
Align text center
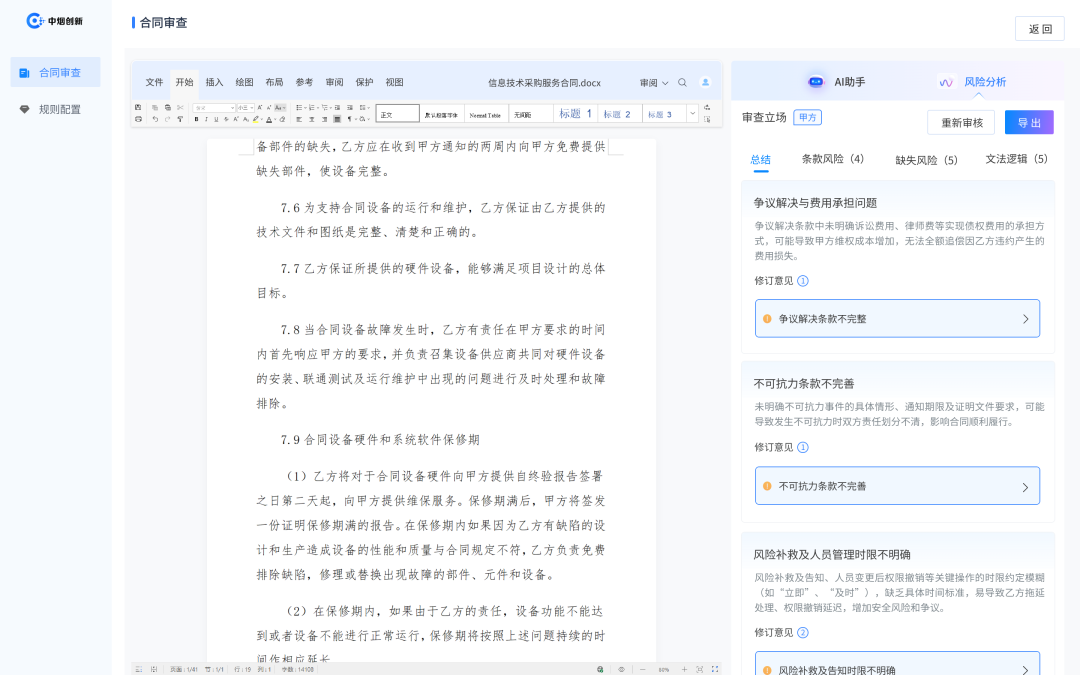[x=312, y=119]
